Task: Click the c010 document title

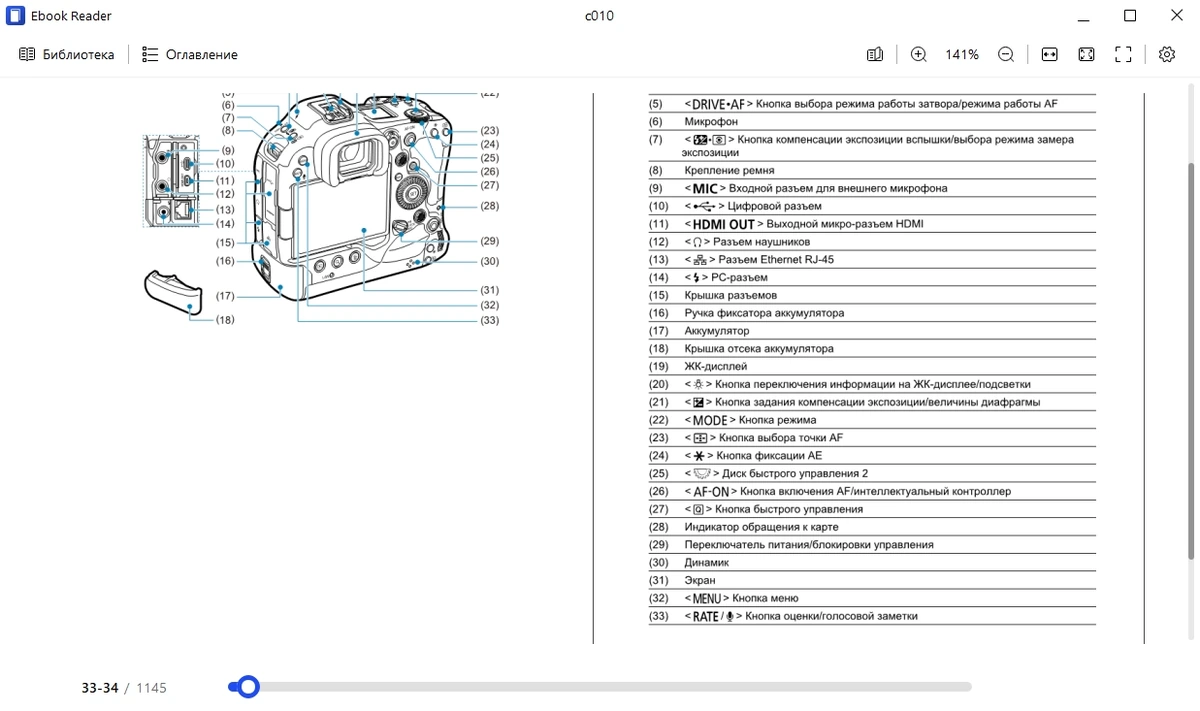Action: (599, 16)
